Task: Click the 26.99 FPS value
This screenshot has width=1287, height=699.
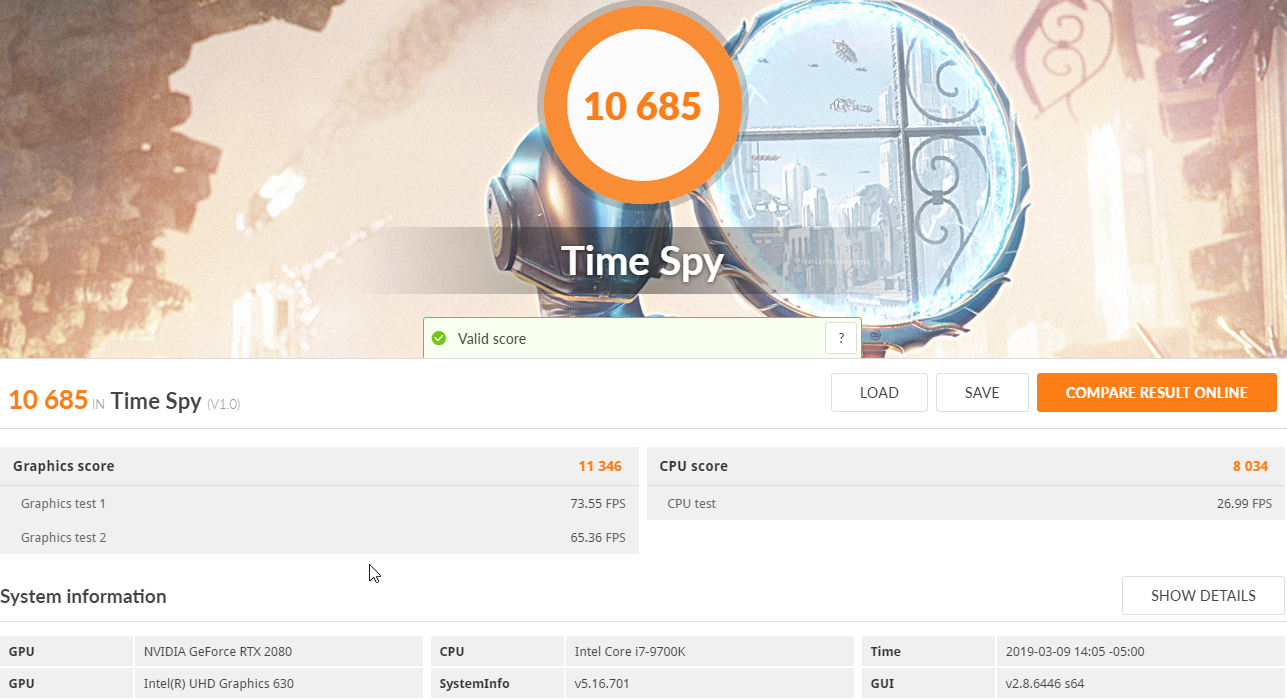Action: [x=1245, y=504]
